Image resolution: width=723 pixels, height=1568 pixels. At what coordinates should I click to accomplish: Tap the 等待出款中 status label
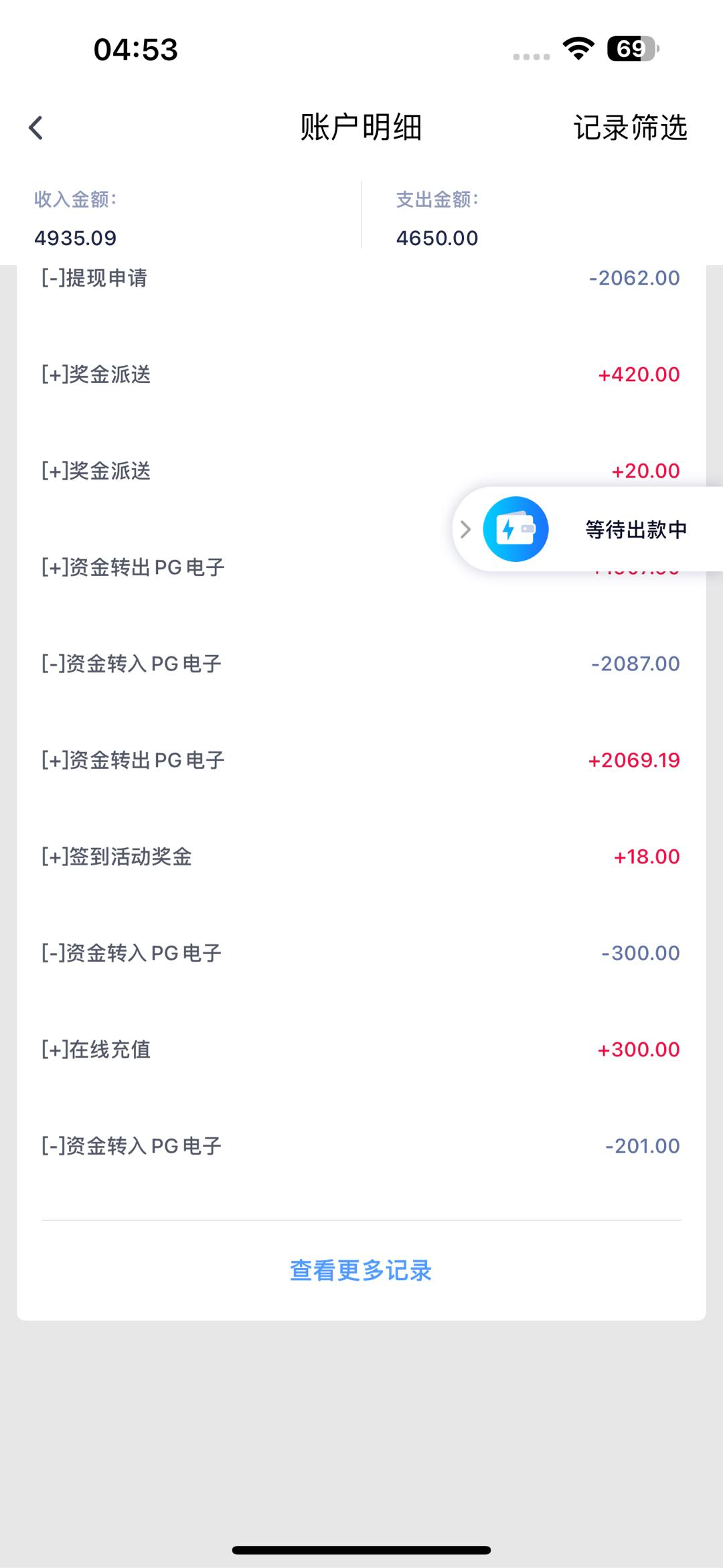[x=636, y=530]
